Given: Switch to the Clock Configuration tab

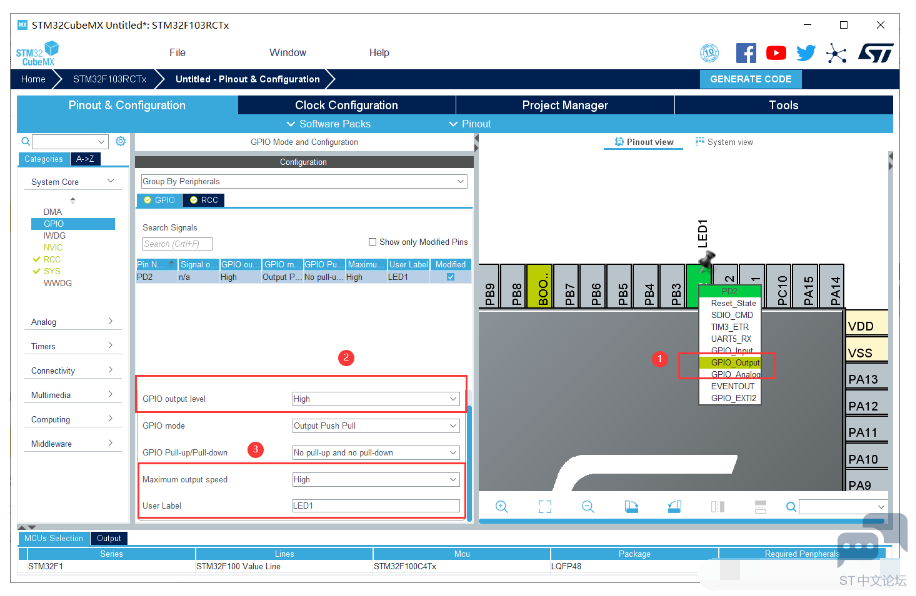Looking at the screenshot, I should pos(346,105).
